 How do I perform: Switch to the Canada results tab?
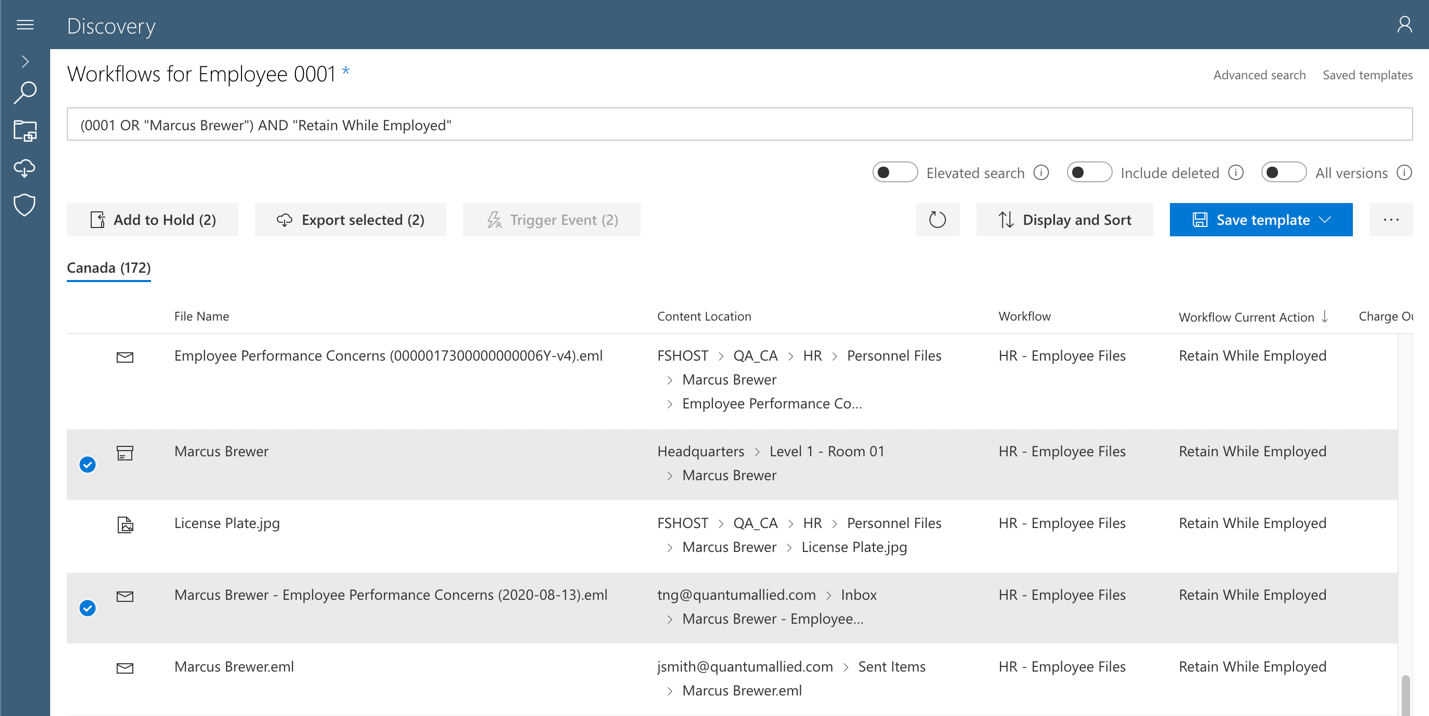[x=108, y=268]
